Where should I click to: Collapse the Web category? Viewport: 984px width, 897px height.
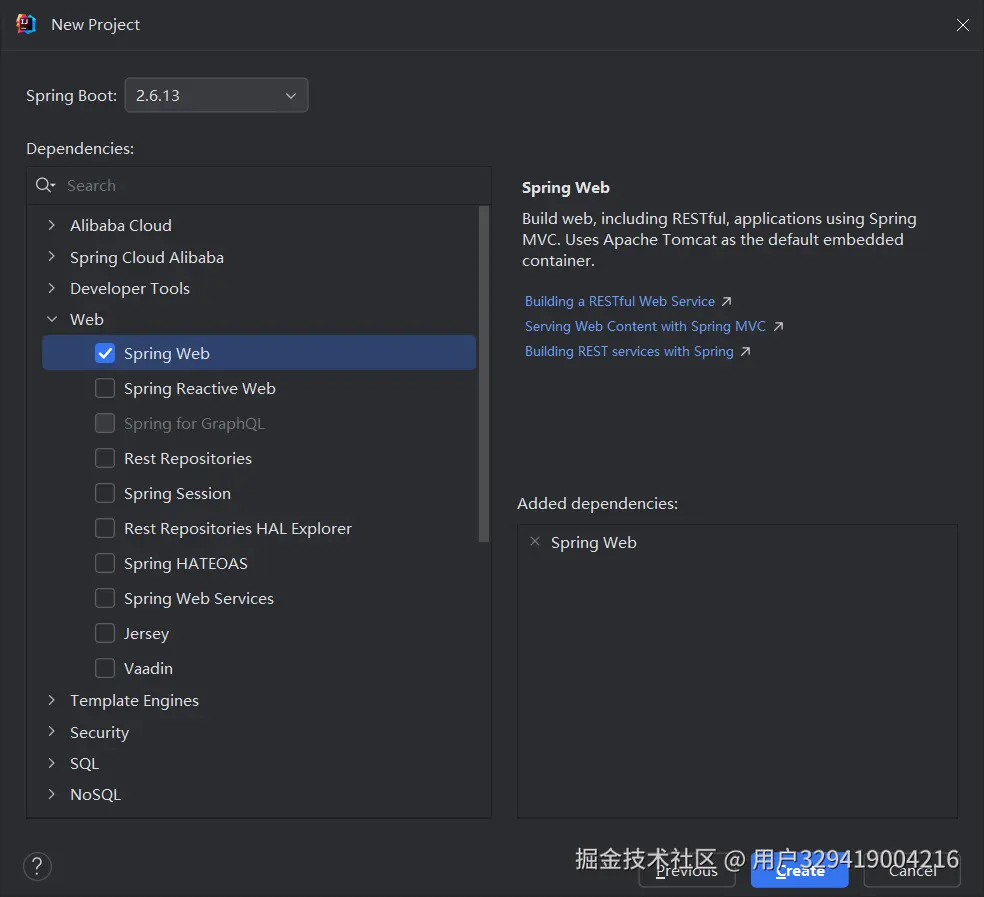pyautogui.click(x=52, y=320)
